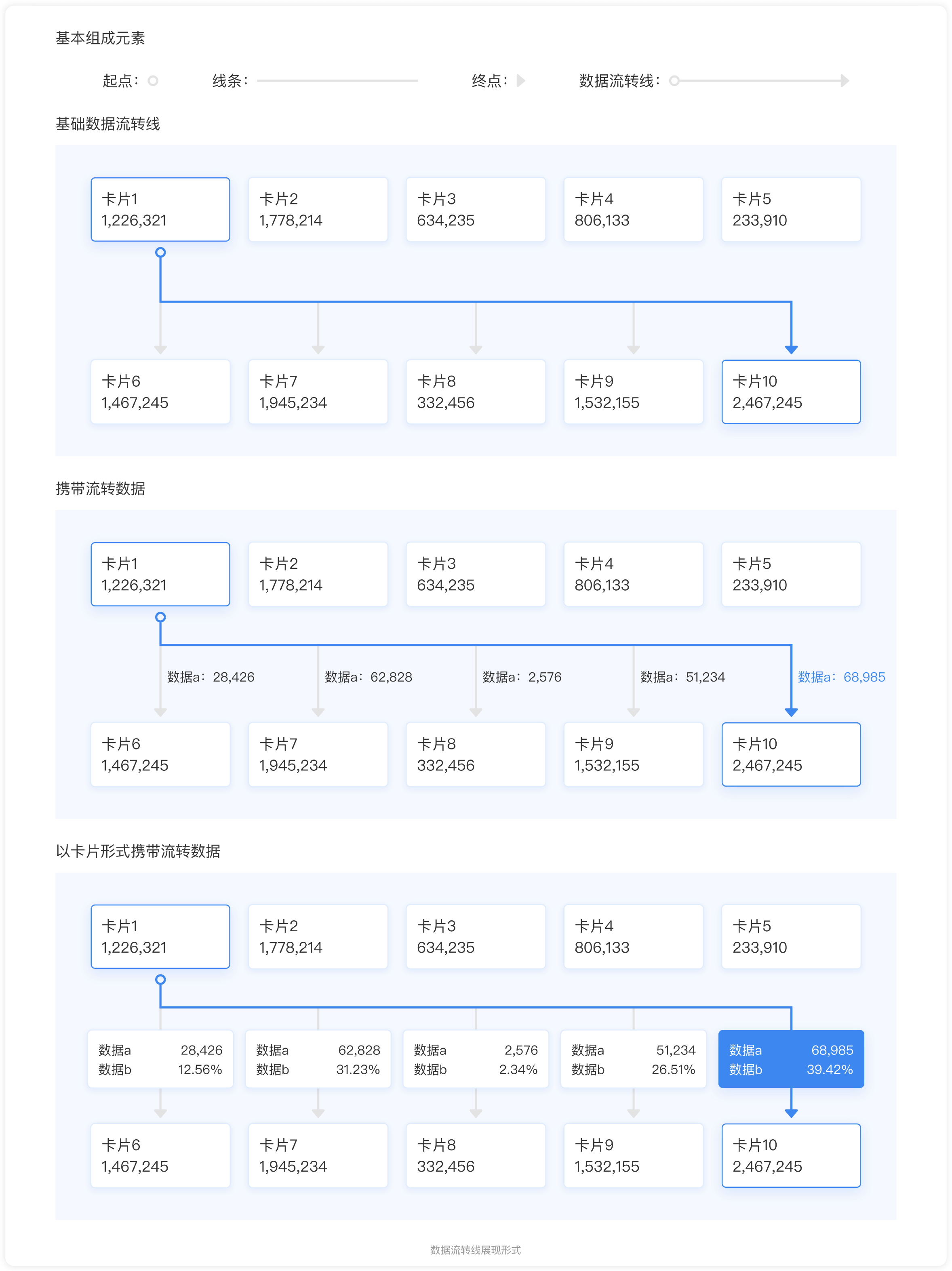Click the 线条 sample gray line in legend
This screenshot has width=952, height=1271.
(x=337, y=80)
